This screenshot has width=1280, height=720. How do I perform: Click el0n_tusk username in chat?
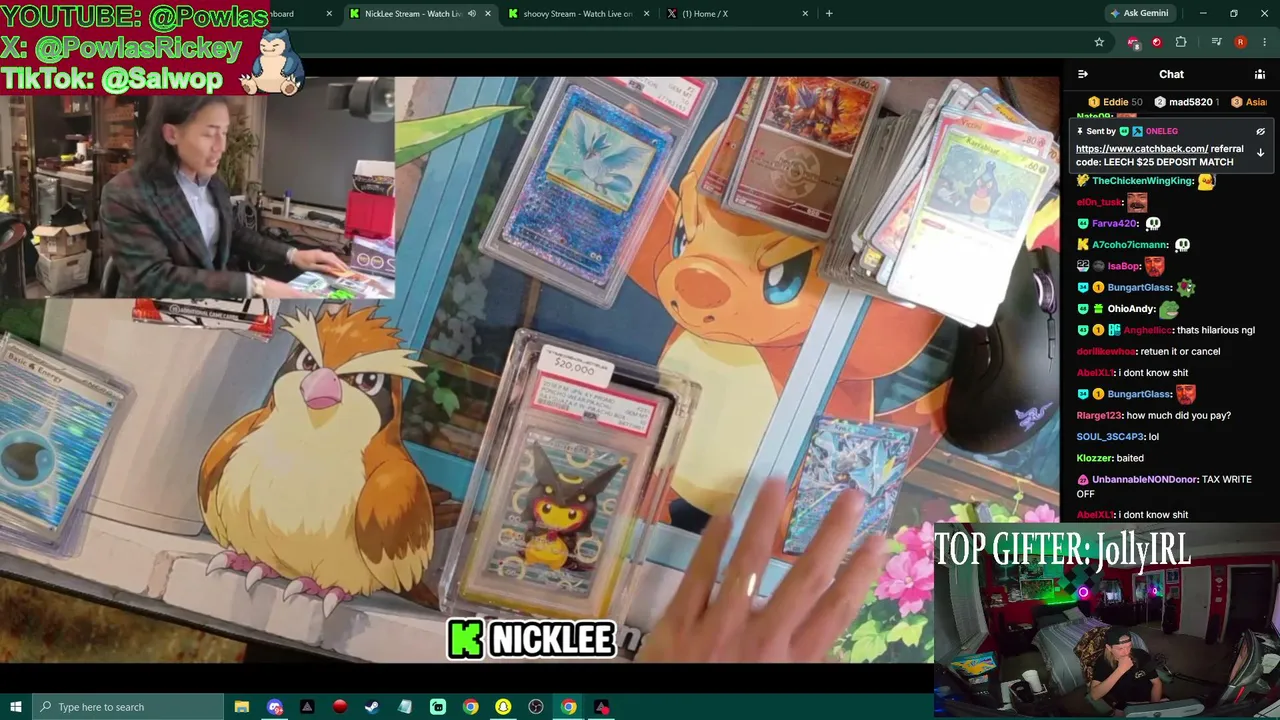click(x=1099, y=202)
